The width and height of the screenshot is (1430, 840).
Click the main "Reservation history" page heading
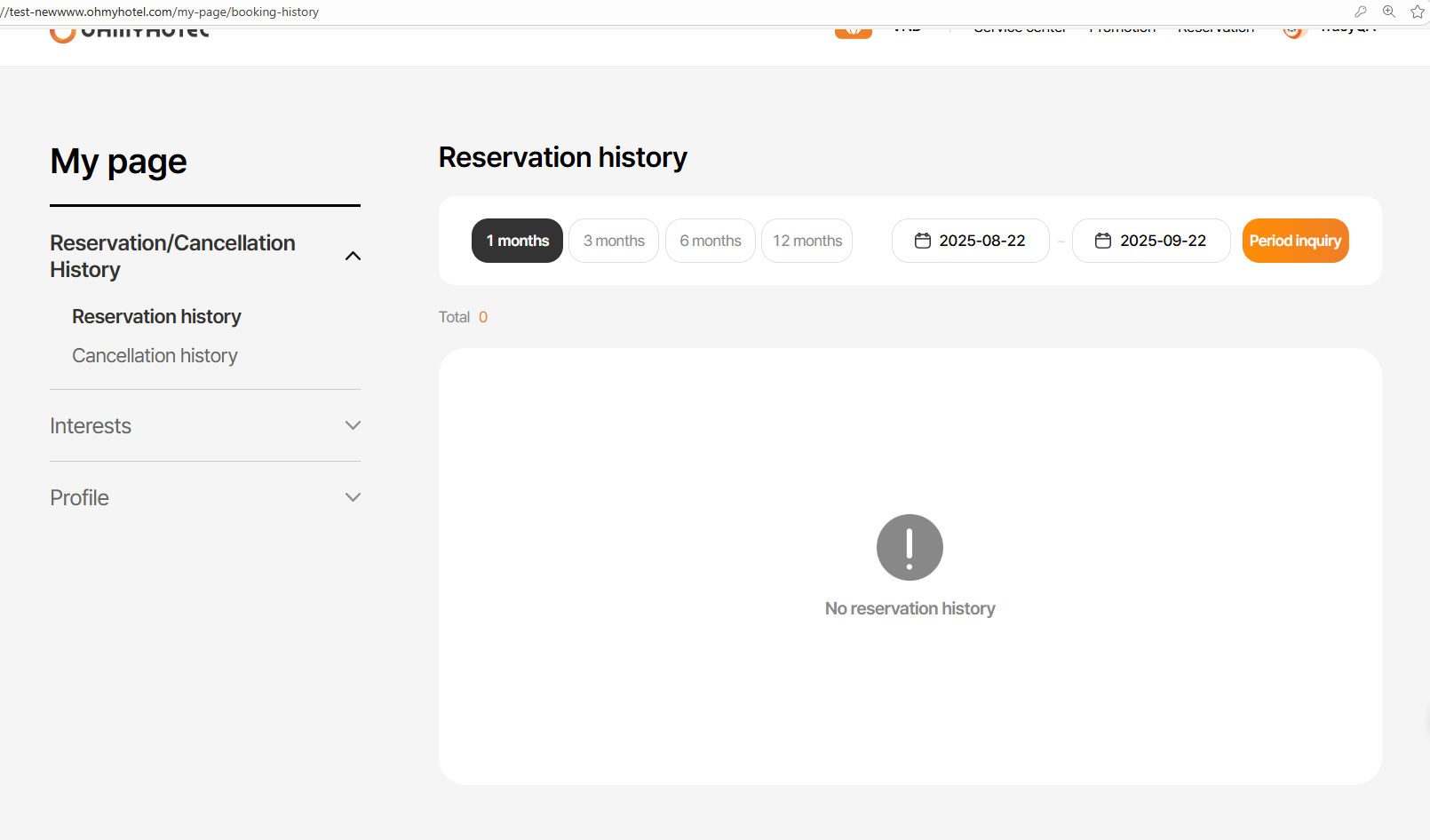coord(563,157)
